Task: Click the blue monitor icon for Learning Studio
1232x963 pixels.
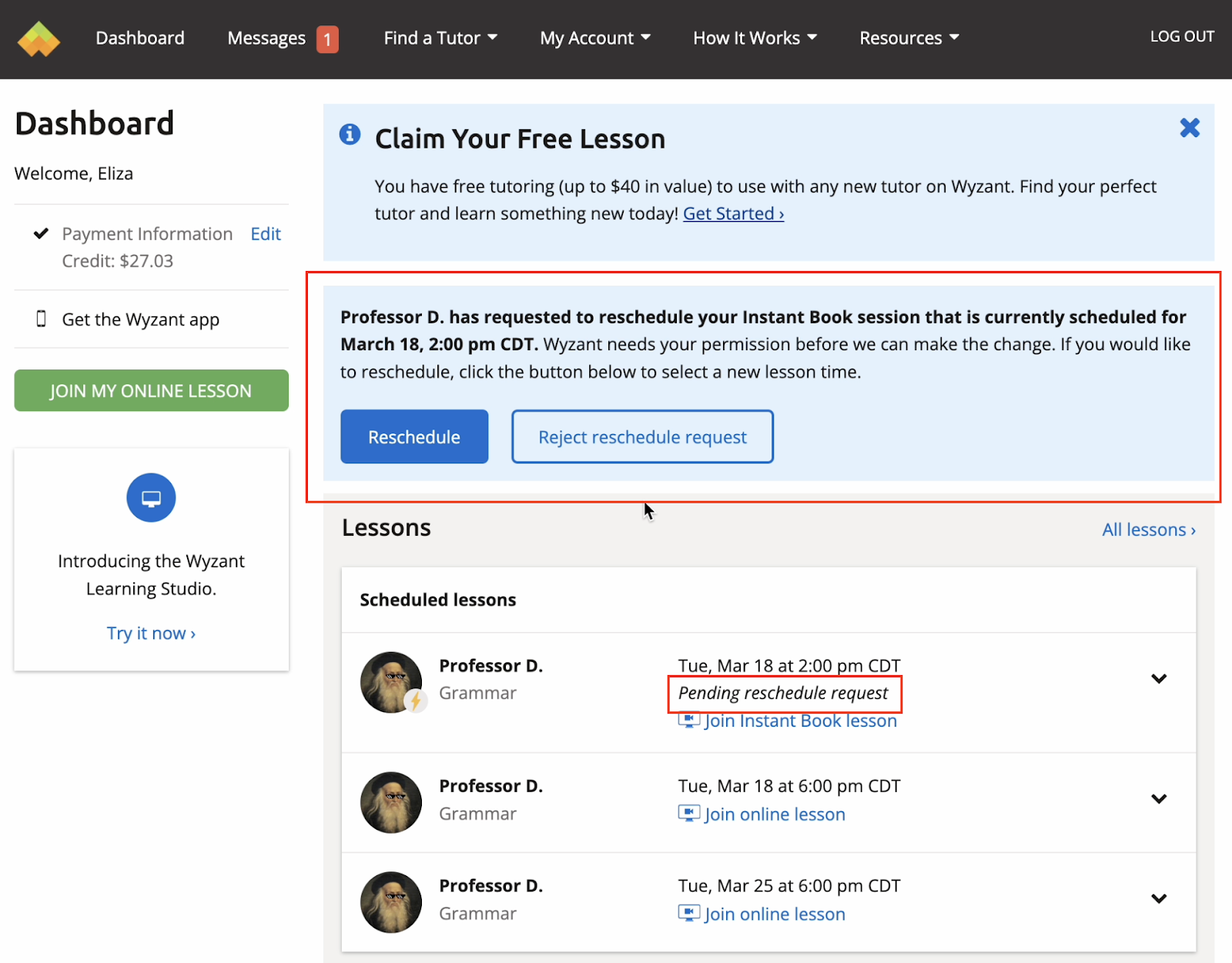Action: (x=151, y=498)
